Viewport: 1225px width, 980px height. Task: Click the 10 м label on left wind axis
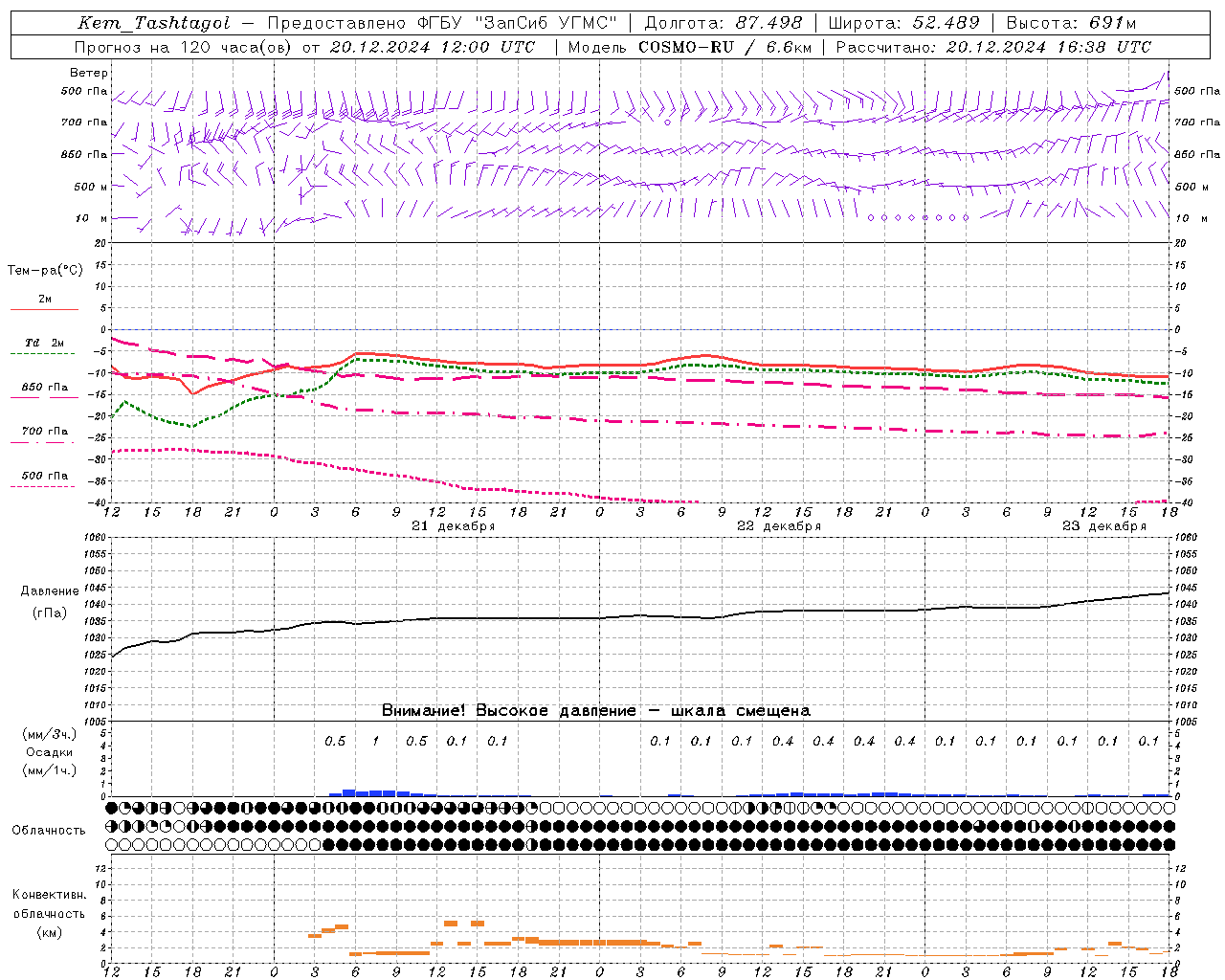[91, 218]
